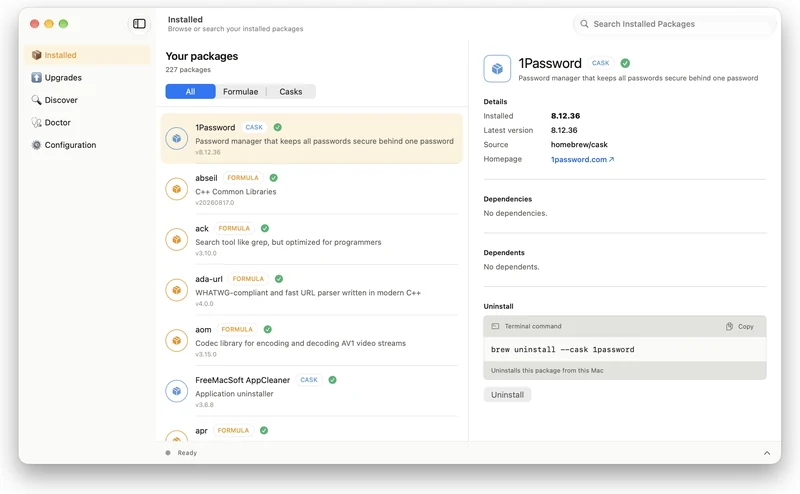Select the ack package name

point(202,228)
